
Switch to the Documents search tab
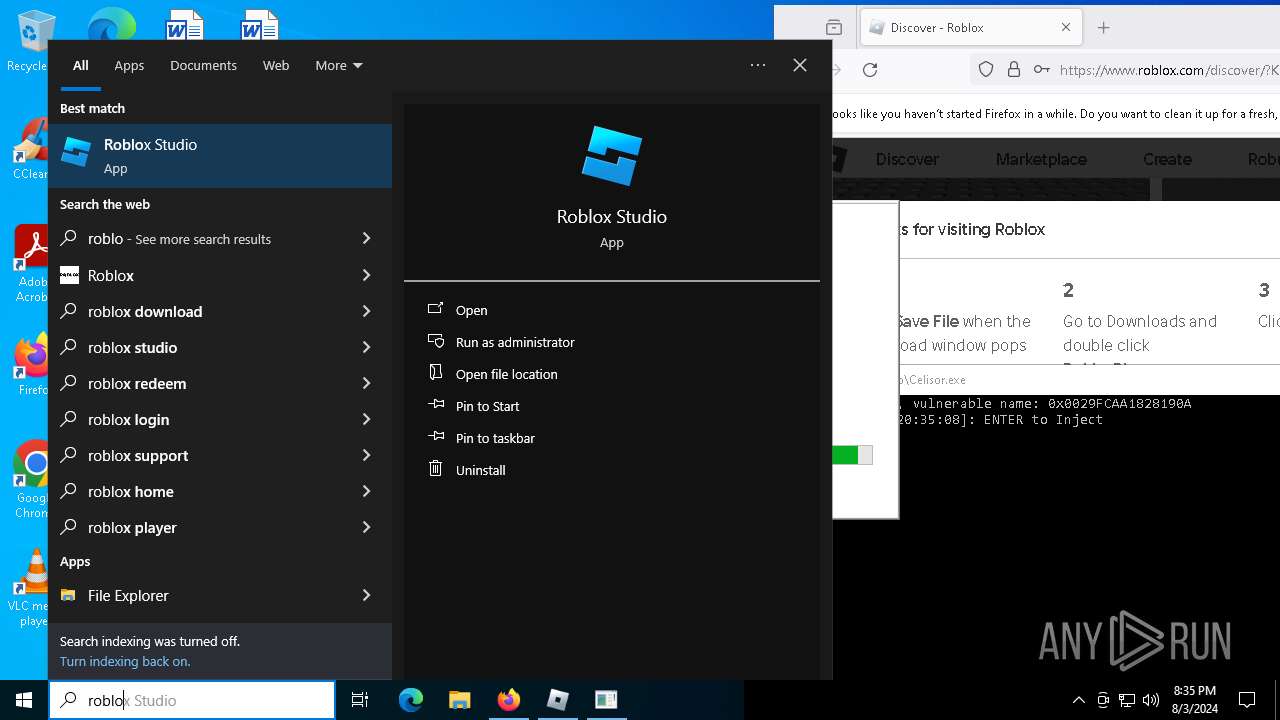click(x=203, y=65)
